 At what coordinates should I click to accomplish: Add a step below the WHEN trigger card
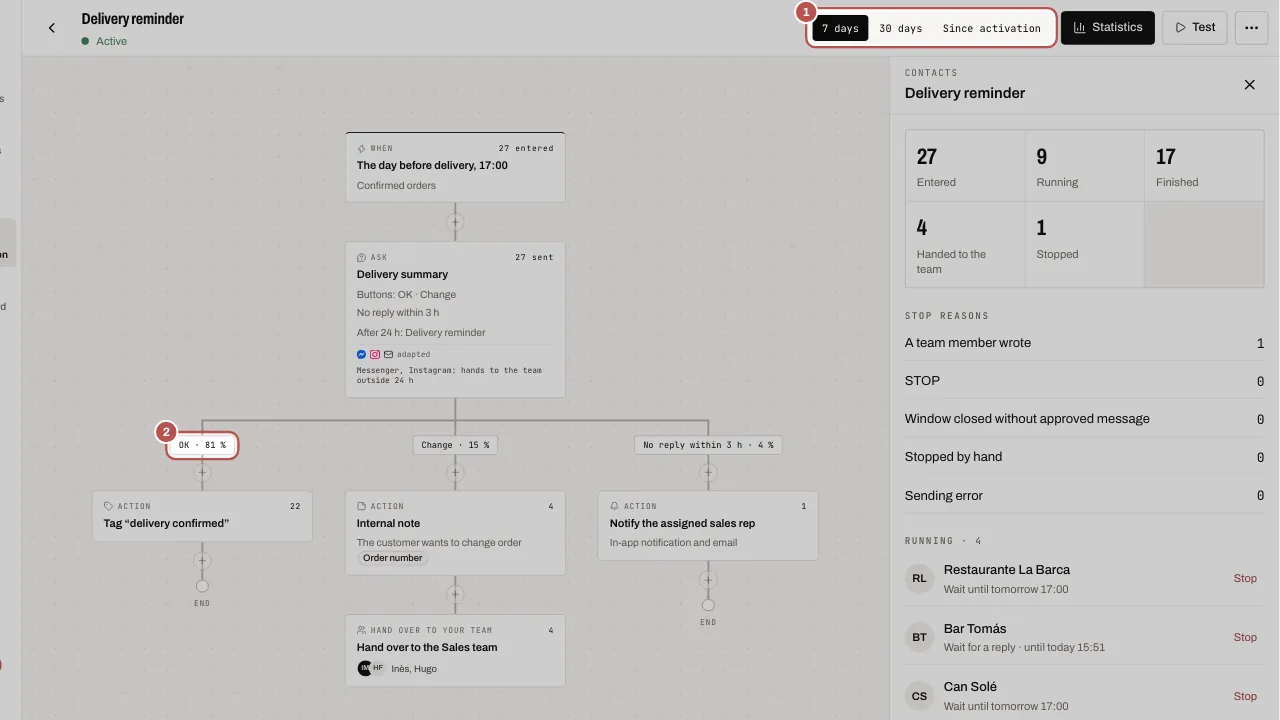455,221
